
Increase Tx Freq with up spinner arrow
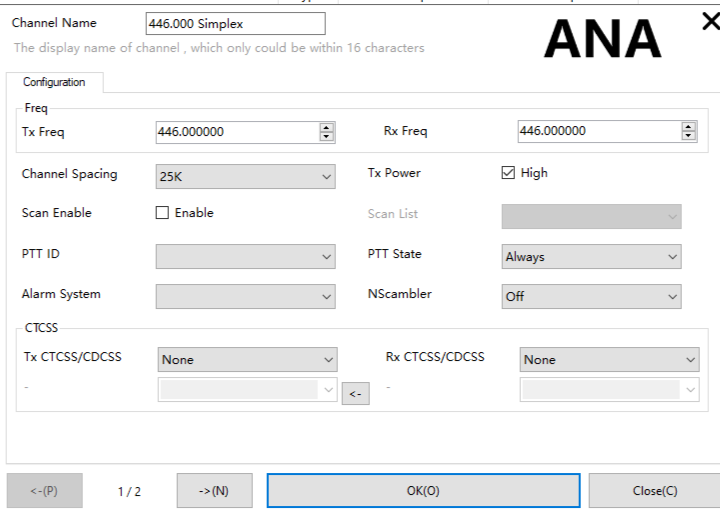(327, 127)
